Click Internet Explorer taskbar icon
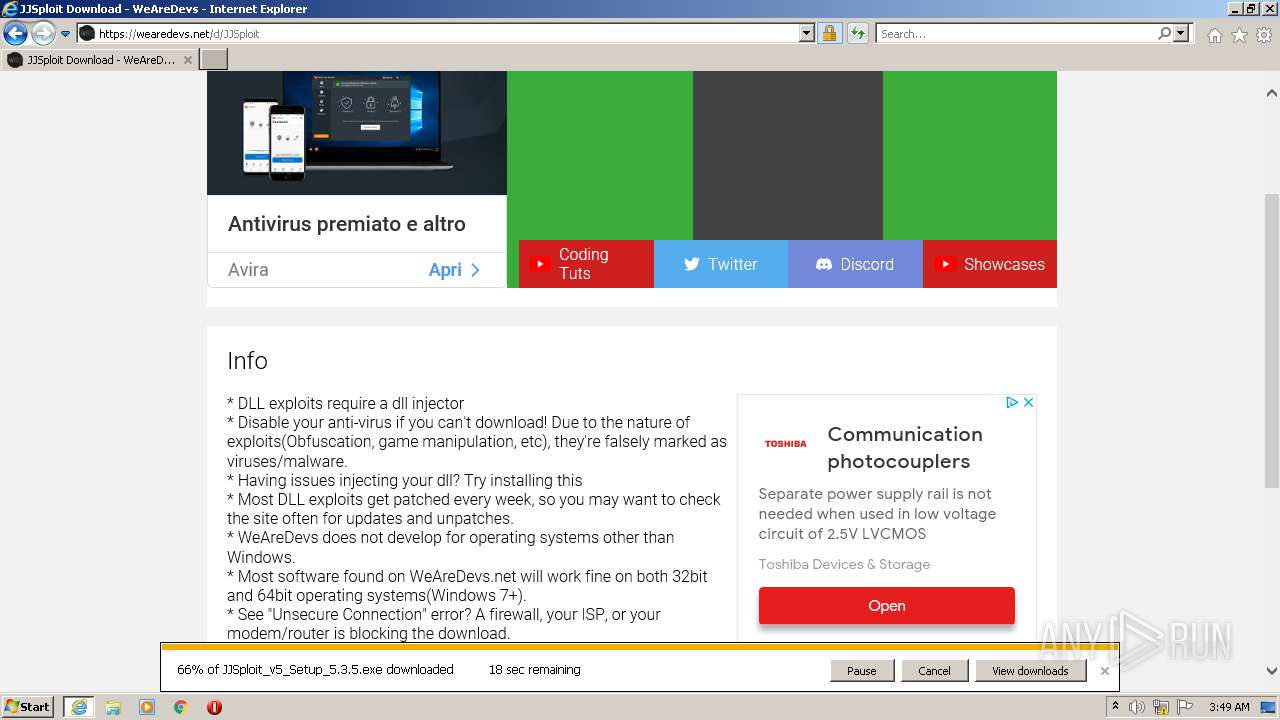The width and height of the screenshot is (1280, 720). click(78, 707)
